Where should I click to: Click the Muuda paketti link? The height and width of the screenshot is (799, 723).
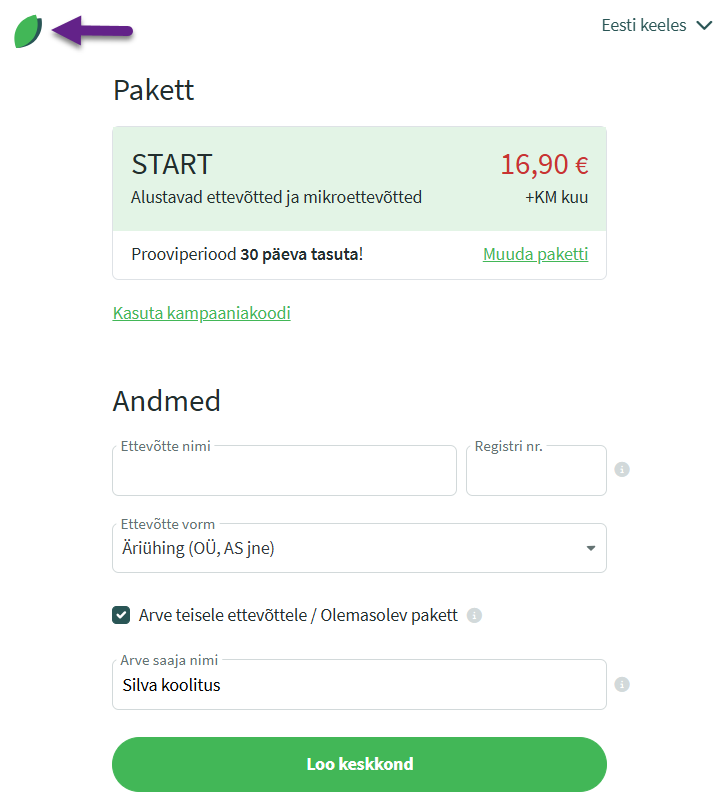pos(535,254)
